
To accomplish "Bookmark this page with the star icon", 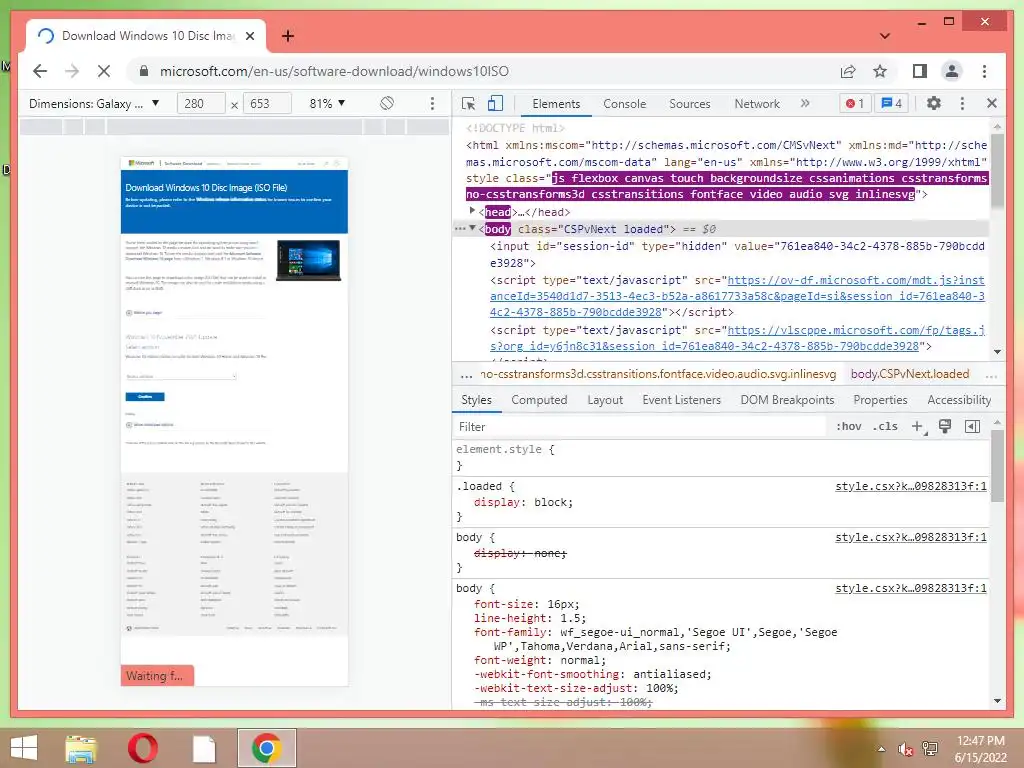I will pos(880,71).
